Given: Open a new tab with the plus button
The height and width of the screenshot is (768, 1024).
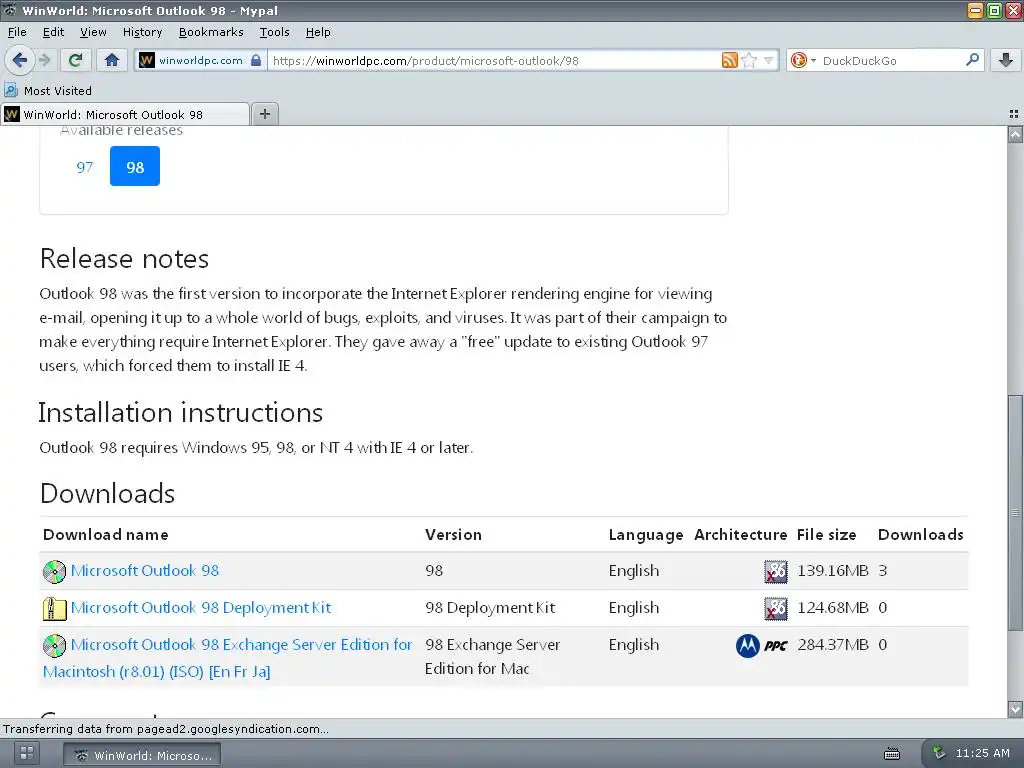Looking at the screenshot, I should pos(264,114).
